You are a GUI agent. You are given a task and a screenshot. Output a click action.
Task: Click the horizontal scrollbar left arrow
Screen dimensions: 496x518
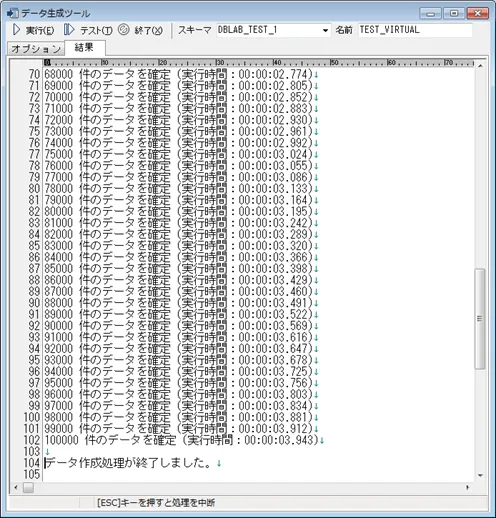click(x=16, y=487)
